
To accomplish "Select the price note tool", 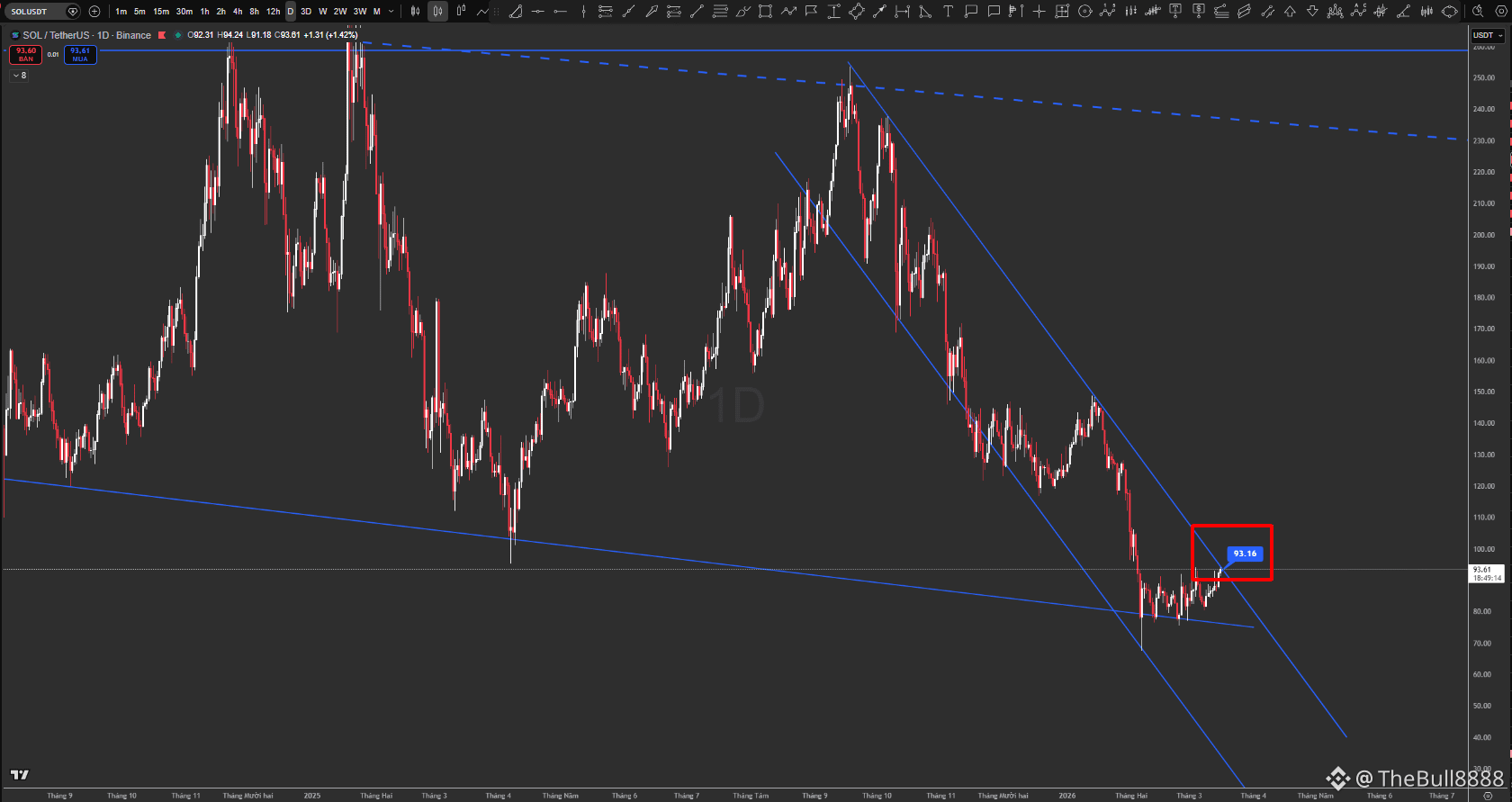I will point(1198,12).
